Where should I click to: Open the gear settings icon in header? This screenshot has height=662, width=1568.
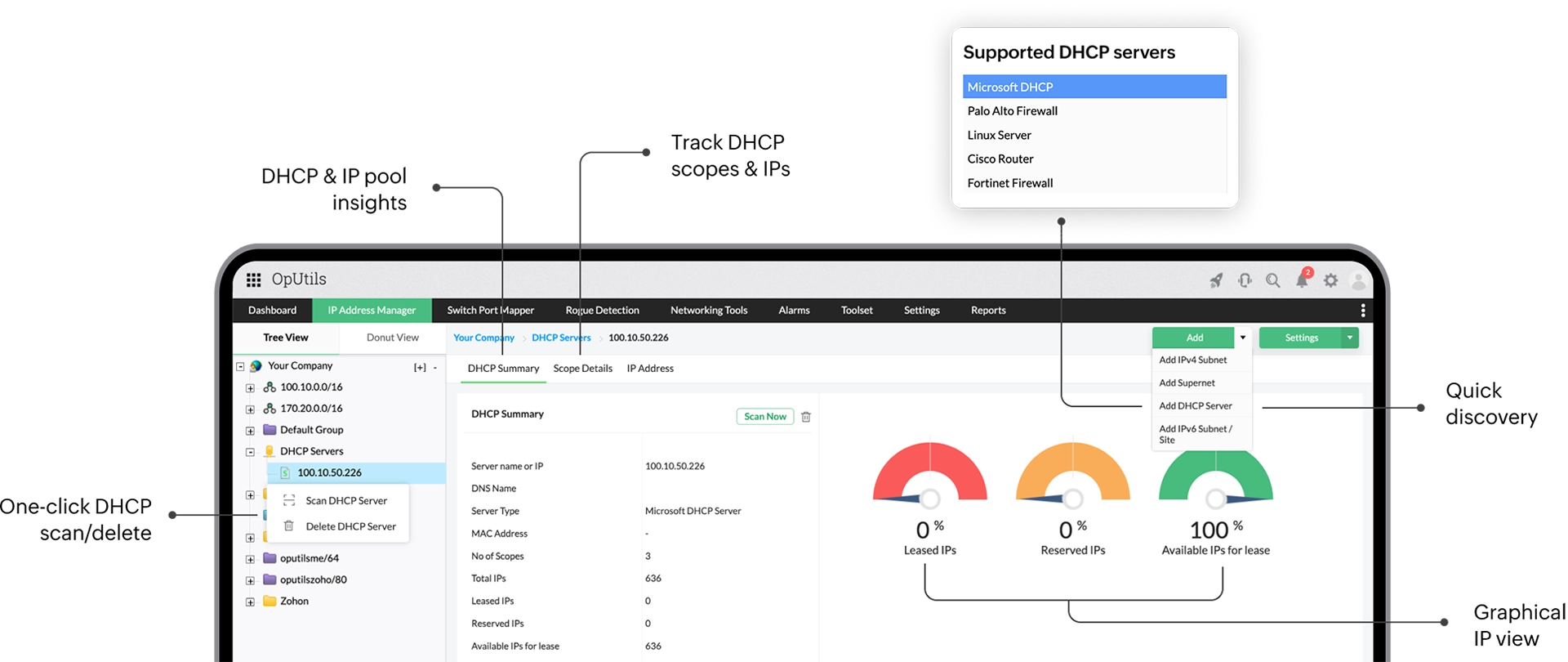coord(1331,280)
